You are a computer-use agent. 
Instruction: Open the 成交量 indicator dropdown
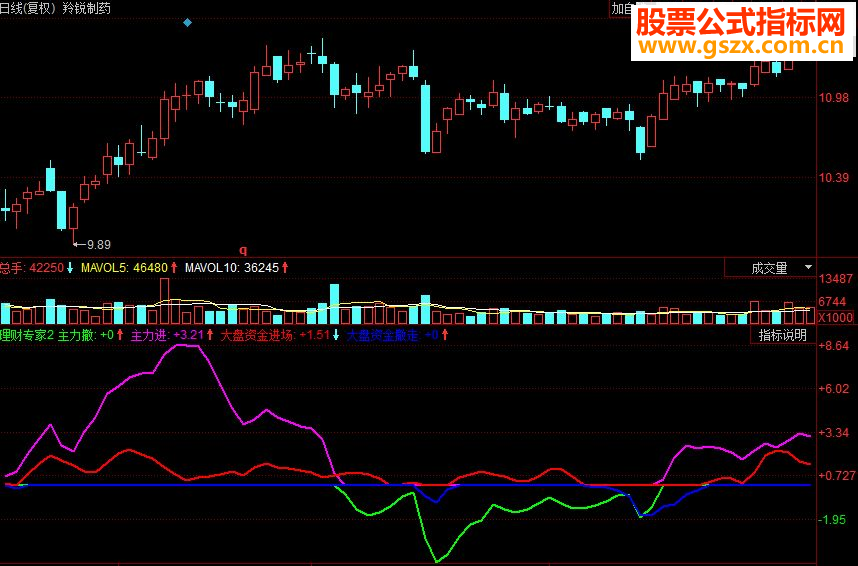pyautogui.click(x=770, y=268)
